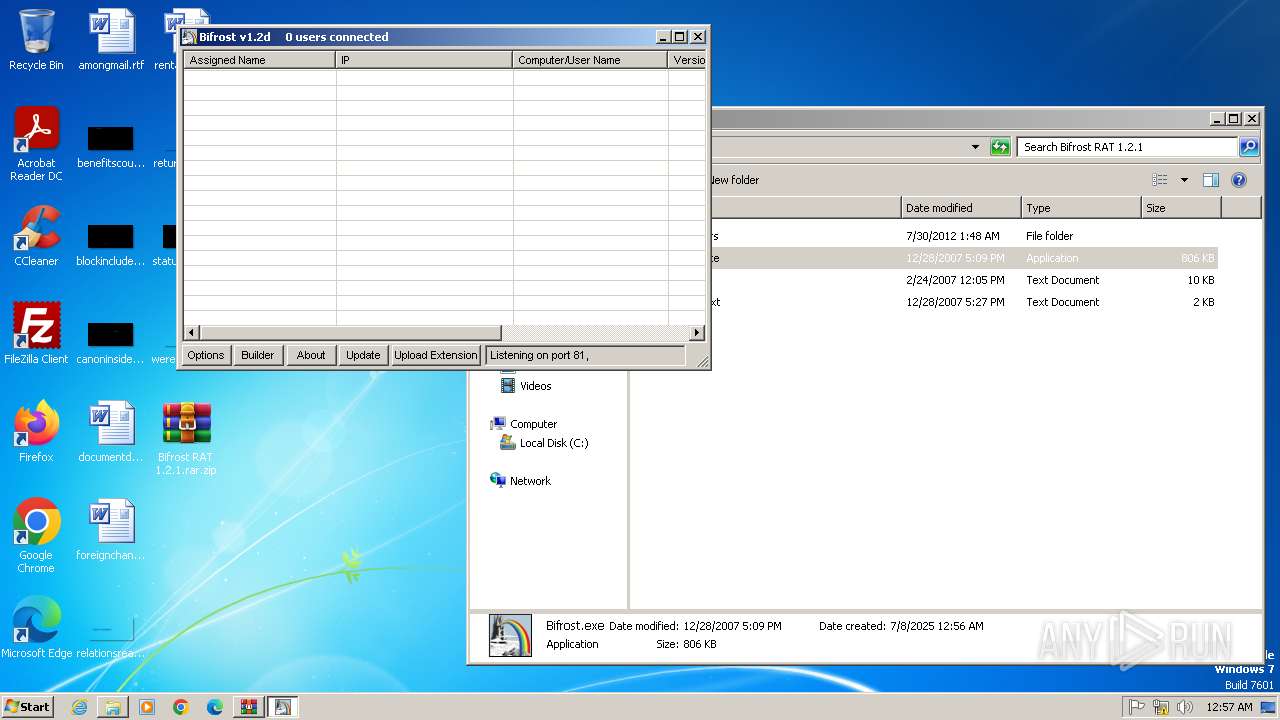Launch Microsoft Edge desktop shortcut

click(x=36, y=628)
